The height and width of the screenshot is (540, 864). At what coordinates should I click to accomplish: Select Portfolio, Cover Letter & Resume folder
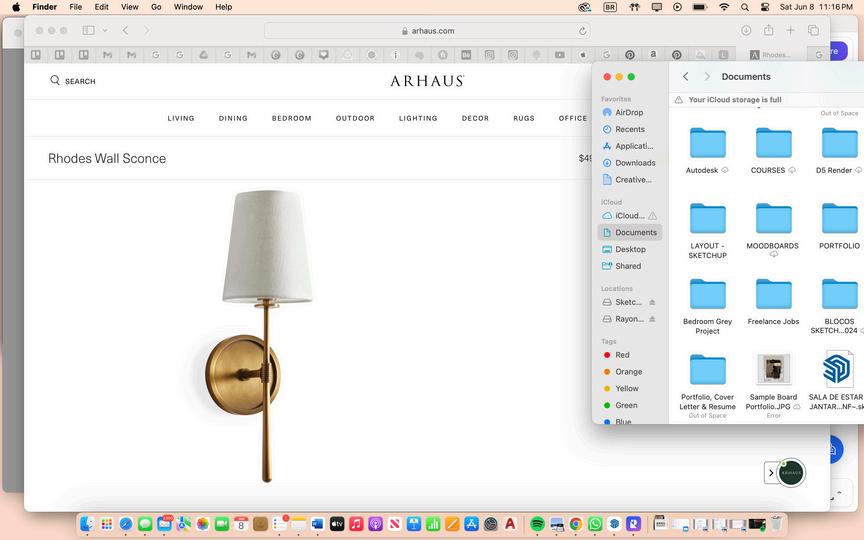[708, 370]
